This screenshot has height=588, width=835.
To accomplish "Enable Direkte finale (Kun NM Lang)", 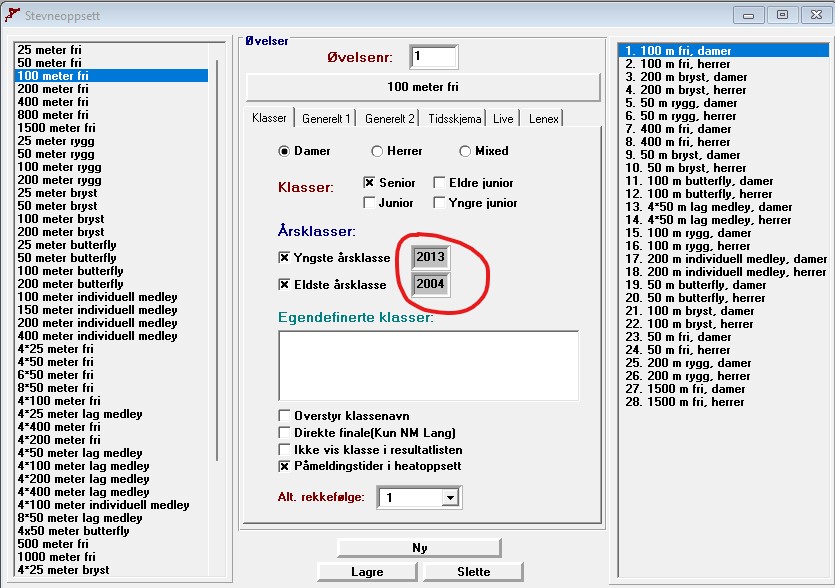I will point(285,433).
